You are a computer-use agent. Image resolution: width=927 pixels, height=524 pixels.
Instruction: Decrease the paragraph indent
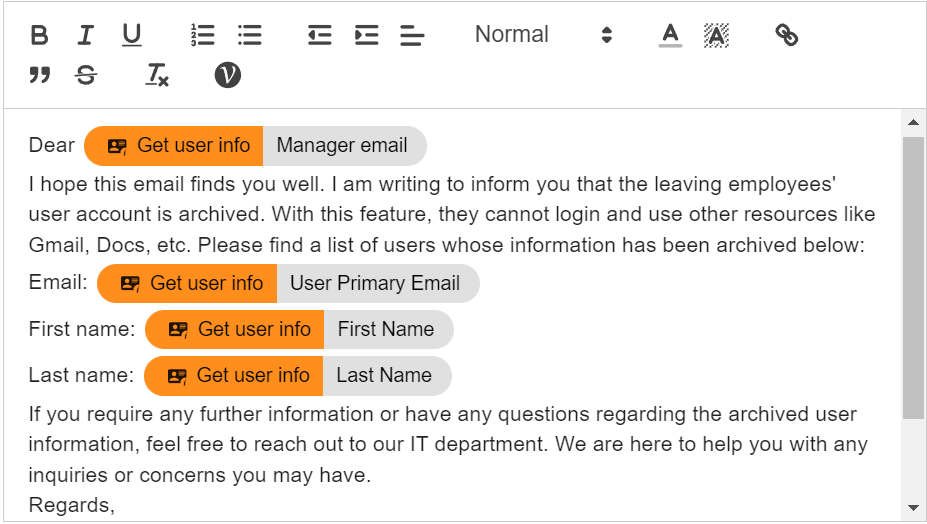coord(319,36)
